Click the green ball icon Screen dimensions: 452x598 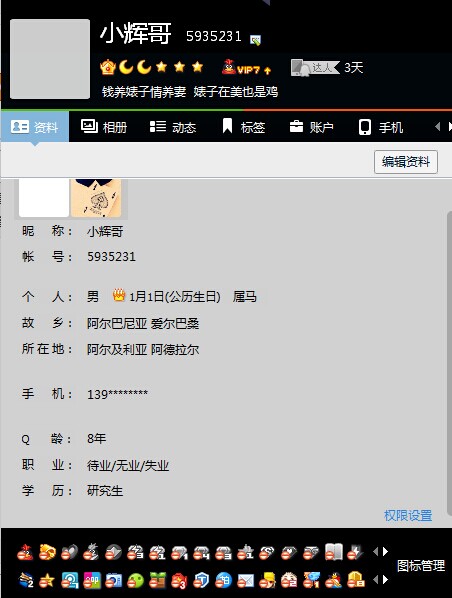click(x=135, y=580)
